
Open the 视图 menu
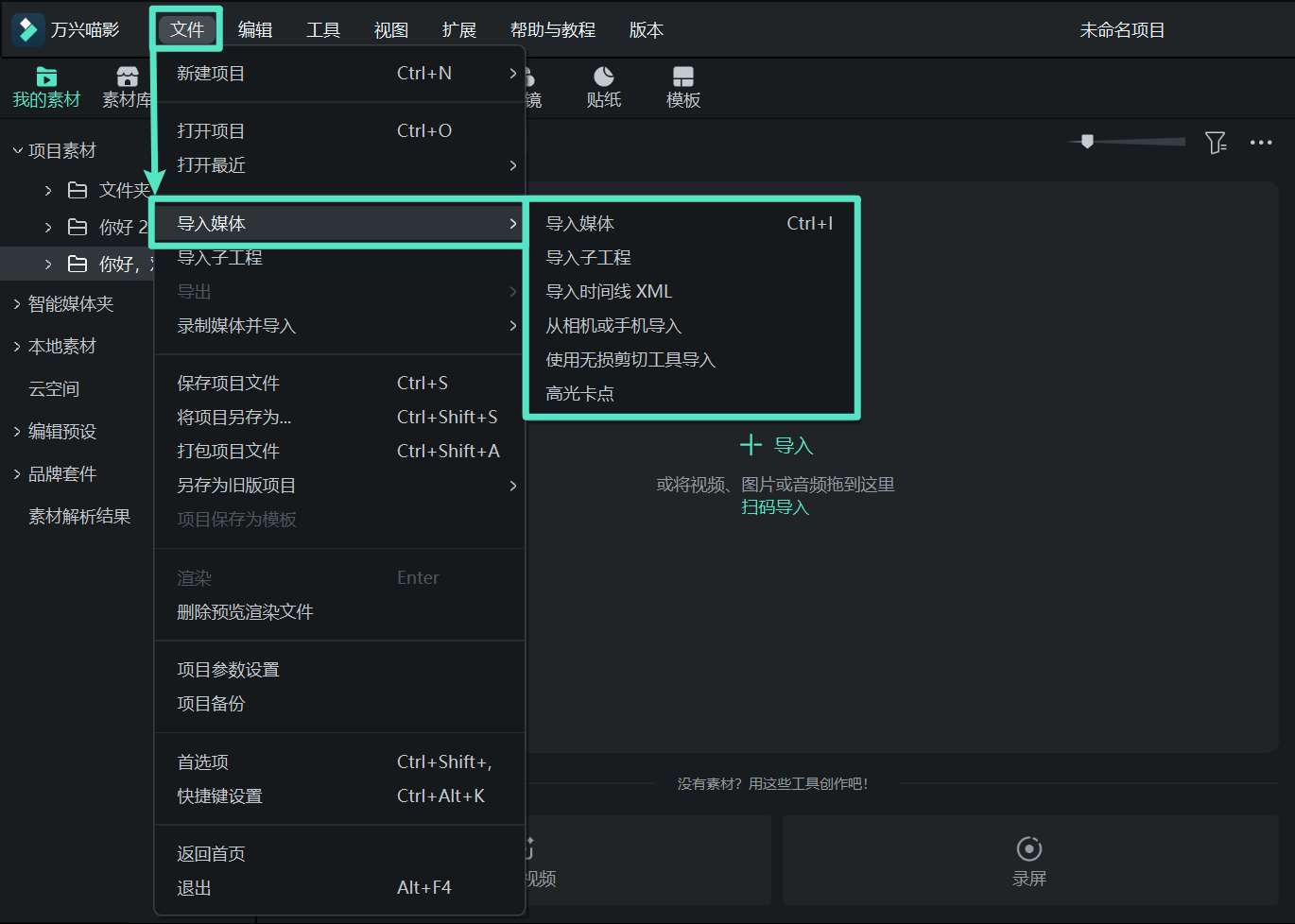tap(391, 30)
